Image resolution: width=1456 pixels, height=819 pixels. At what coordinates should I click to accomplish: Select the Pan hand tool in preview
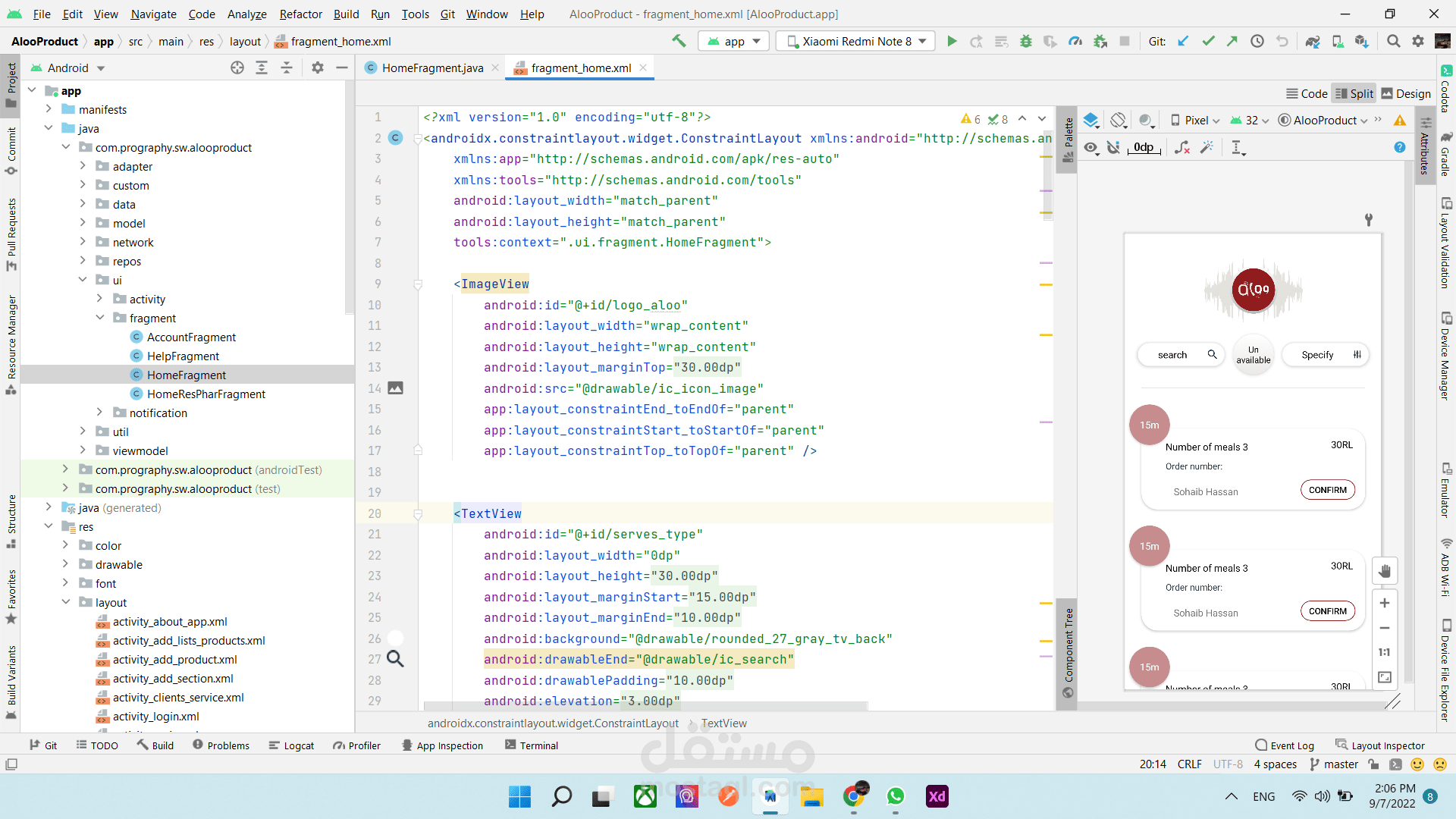(x=1385, y=571)
